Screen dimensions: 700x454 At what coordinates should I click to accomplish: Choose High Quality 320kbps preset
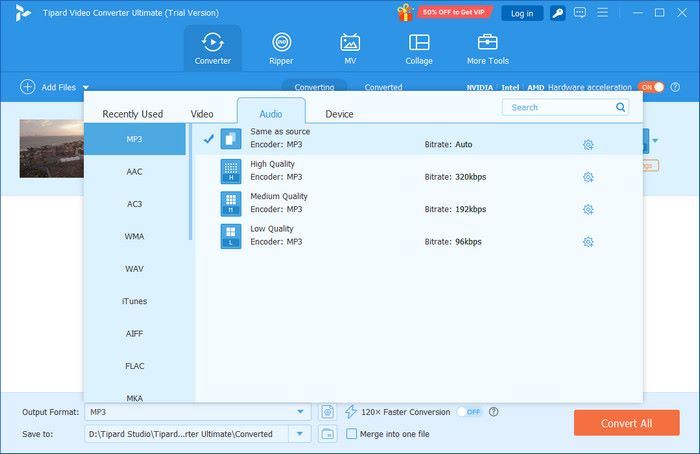[419, 171]
